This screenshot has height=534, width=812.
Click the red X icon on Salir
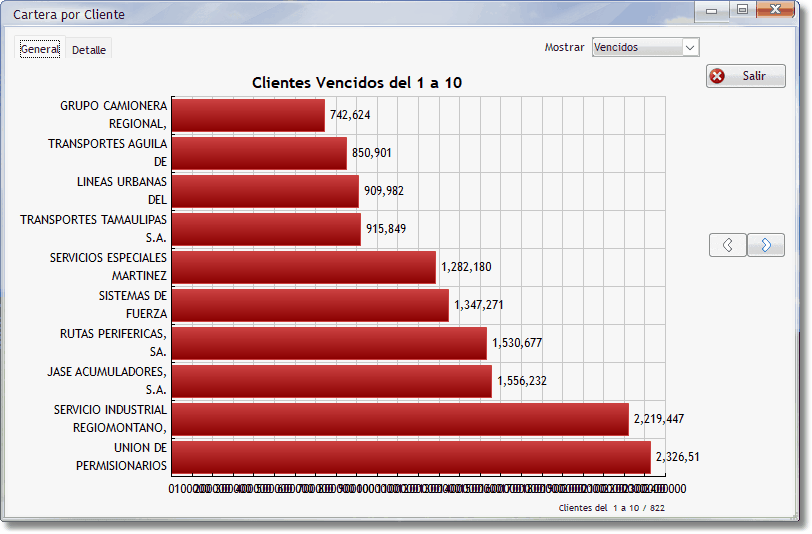[717, 76]
